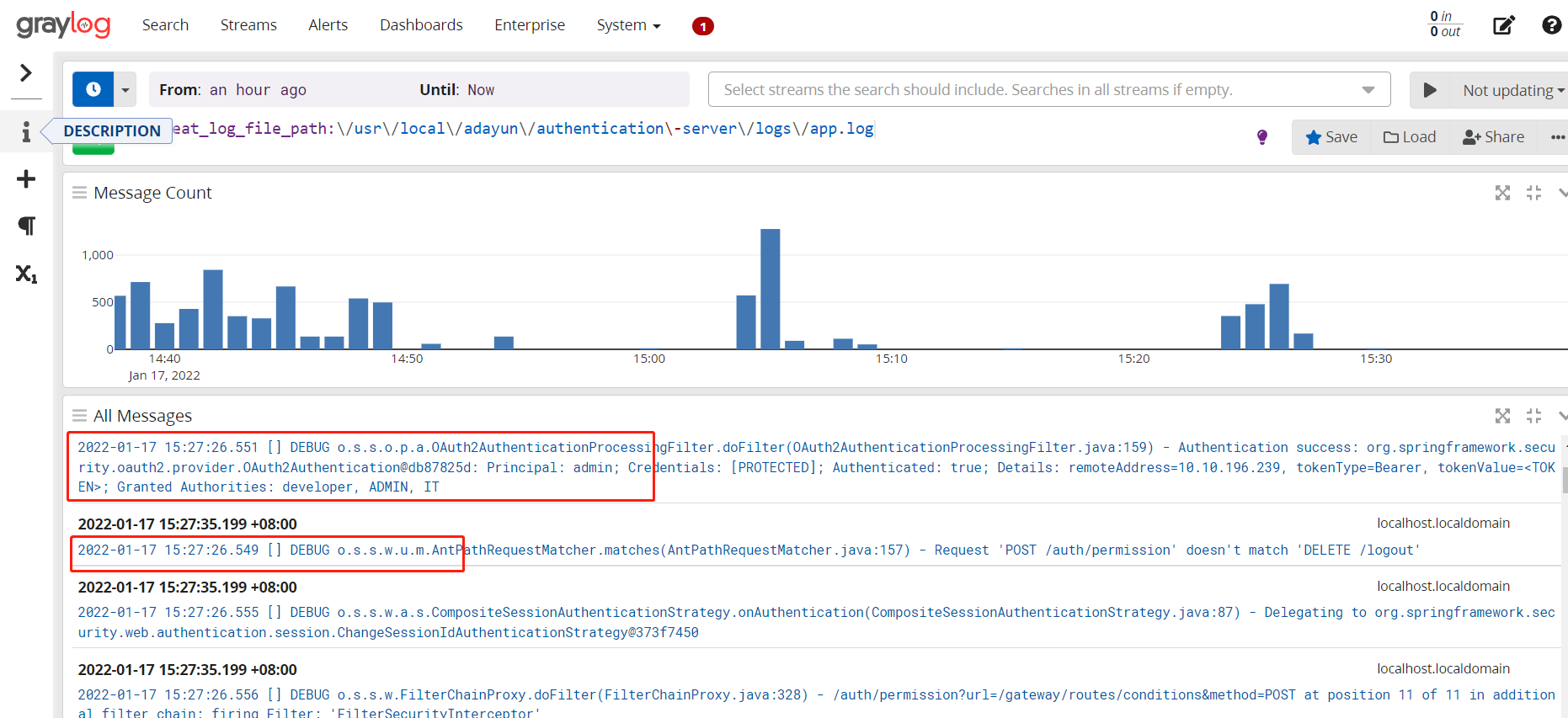Image resolution: width=1568 pixels, height=718 pixels.
Task: Open the Search menu item
Action: click(x=165, y=25)
